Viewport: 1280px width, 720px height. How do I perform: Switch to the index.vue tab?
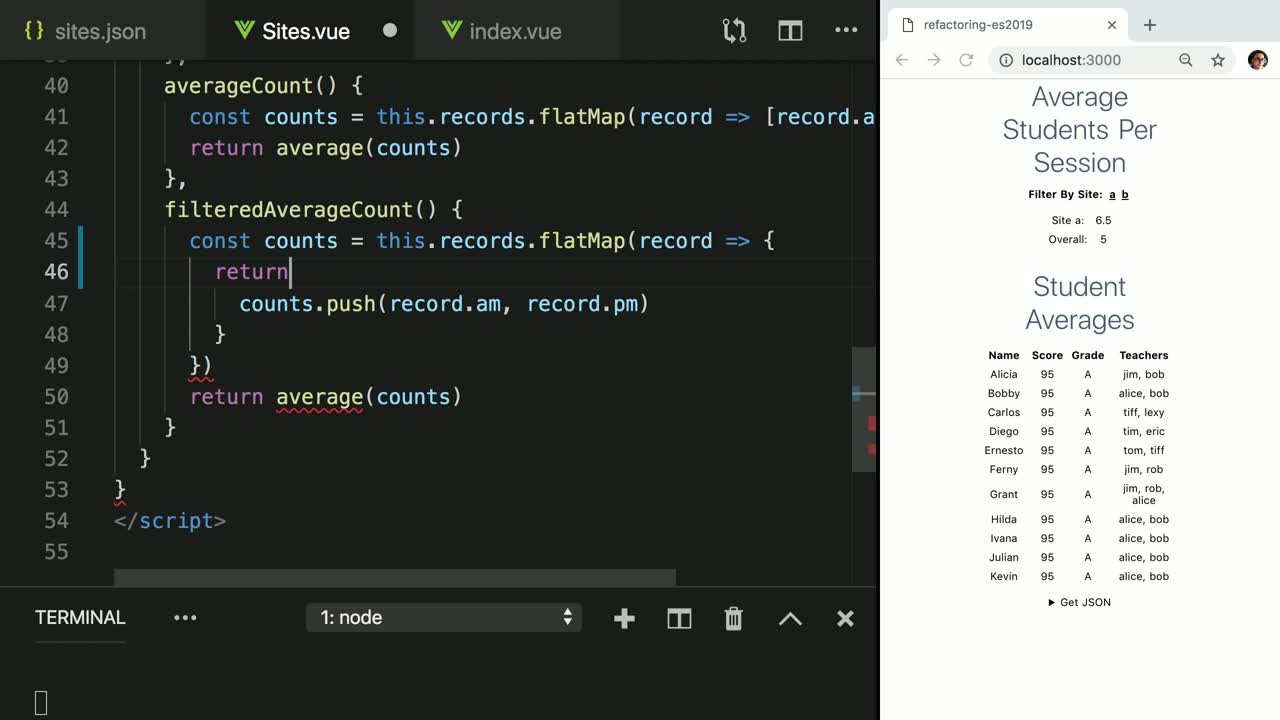click(x=513, y=30)
